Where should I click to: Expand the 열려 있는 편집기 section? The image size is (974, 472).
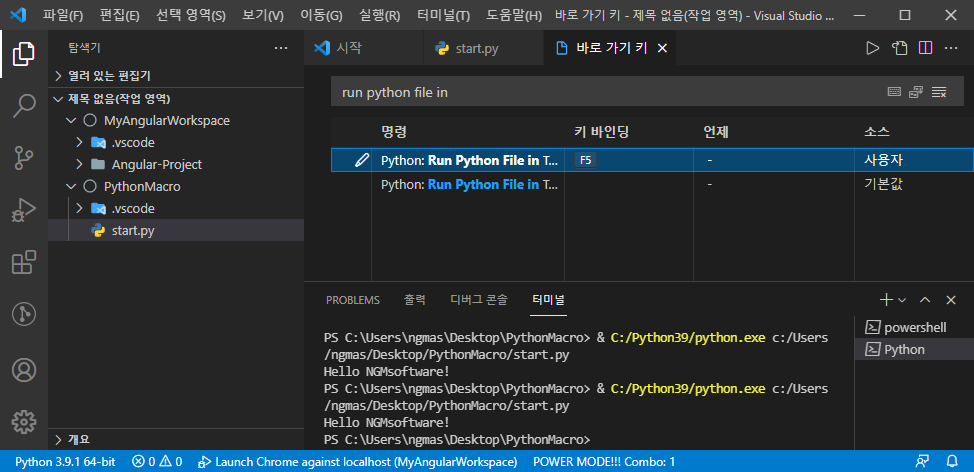point(176,76)
